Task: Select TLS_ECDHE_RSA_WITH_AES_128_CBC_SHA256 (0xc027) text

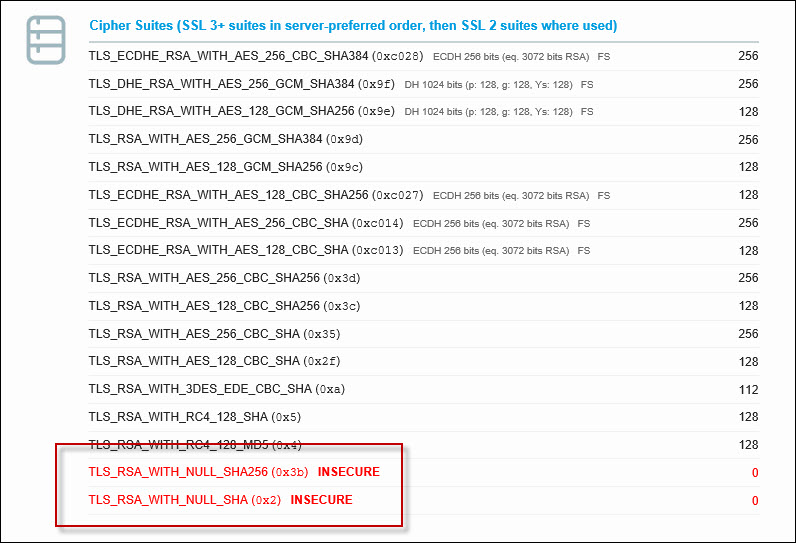Action: pos(256,195)
